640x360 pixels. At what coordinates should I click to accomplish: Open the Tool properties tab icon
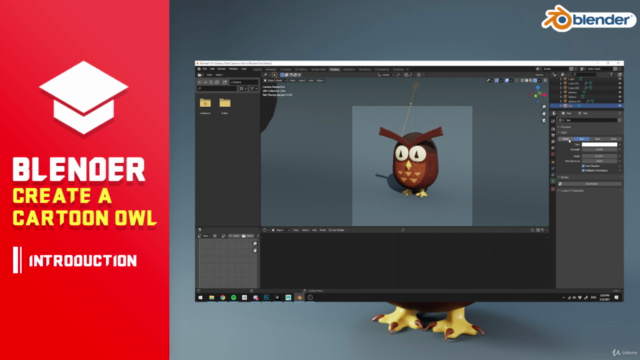pyautogui.click(x=553, y=121)
